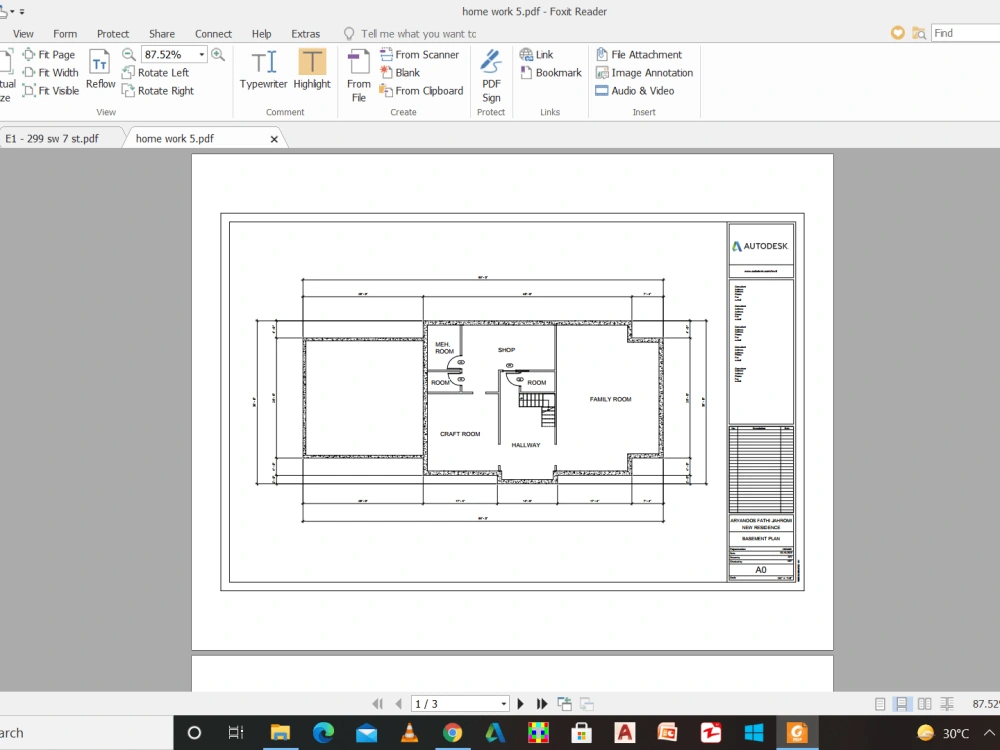The image size is (1000, 750).
Task: Open the 87.52% zoom level dropdown
Action: pyautogui.click(x=201, y=54)
